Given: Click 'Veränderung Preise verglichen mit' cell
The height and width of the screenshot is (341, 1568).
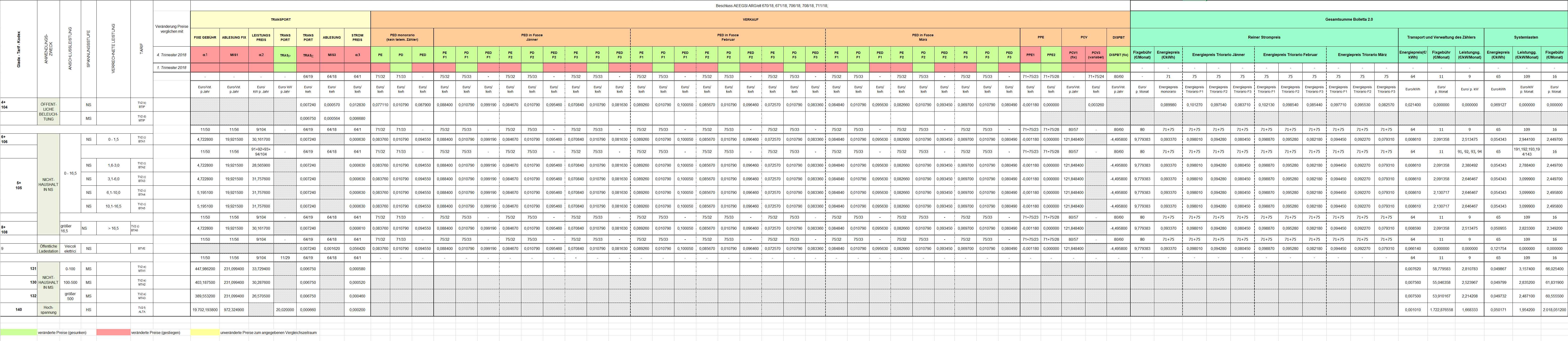Looking at the screenshot, I should pyautogui.click(x=172, y=29).
